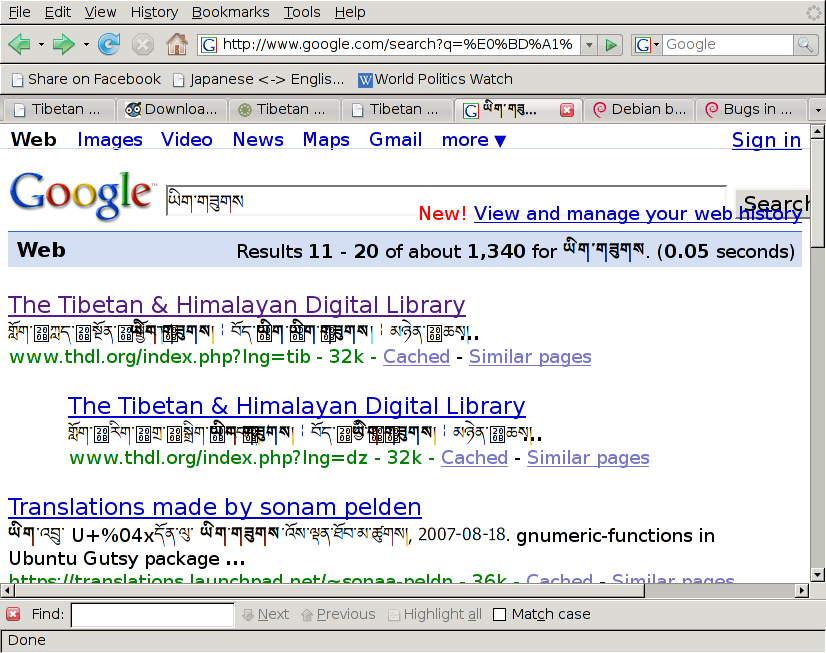
Task: Focus the toolbar Google search box
Action: 728,45
